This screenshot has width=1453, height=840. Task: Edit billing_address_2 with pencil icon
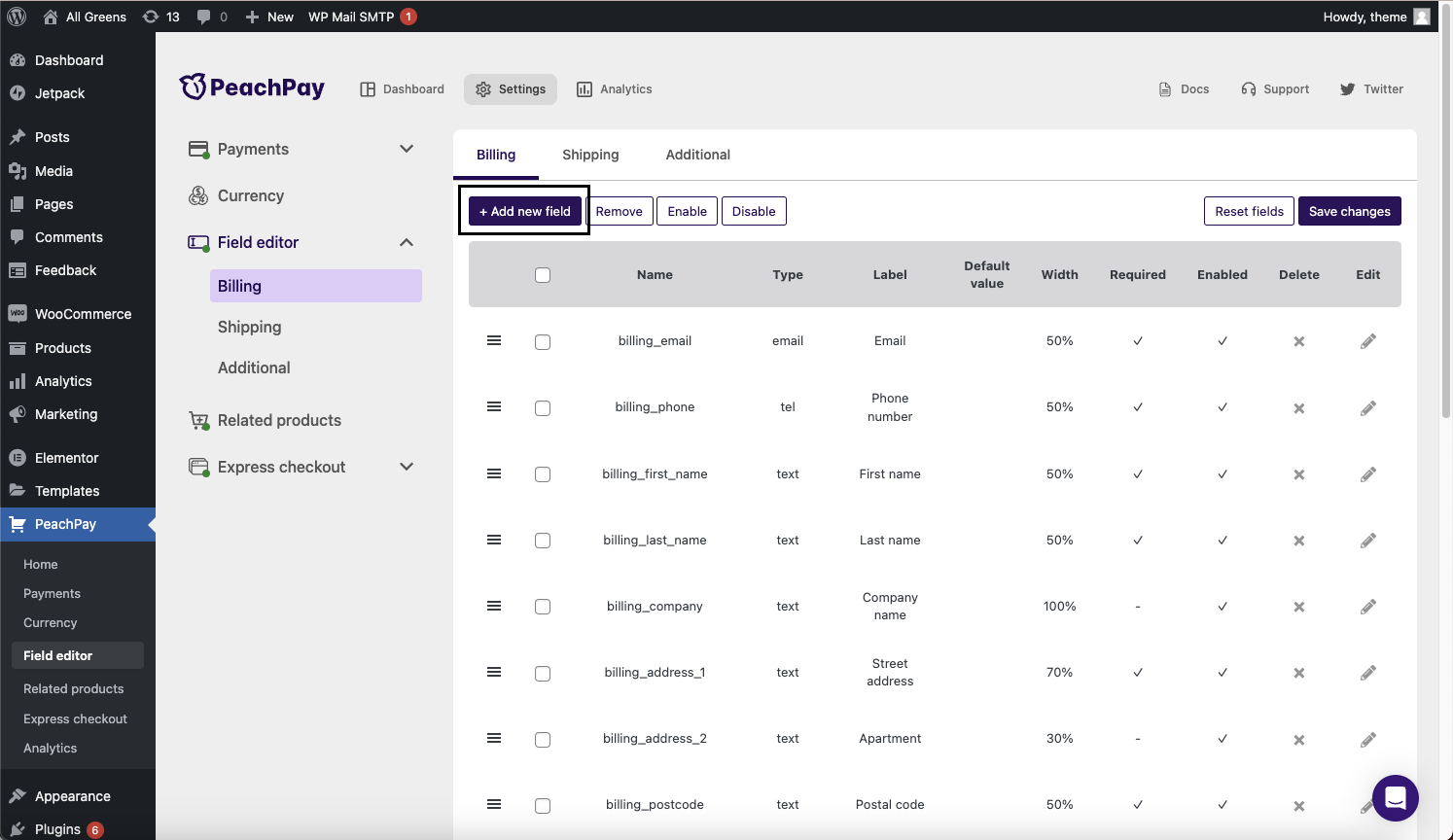coord(1367,740)
